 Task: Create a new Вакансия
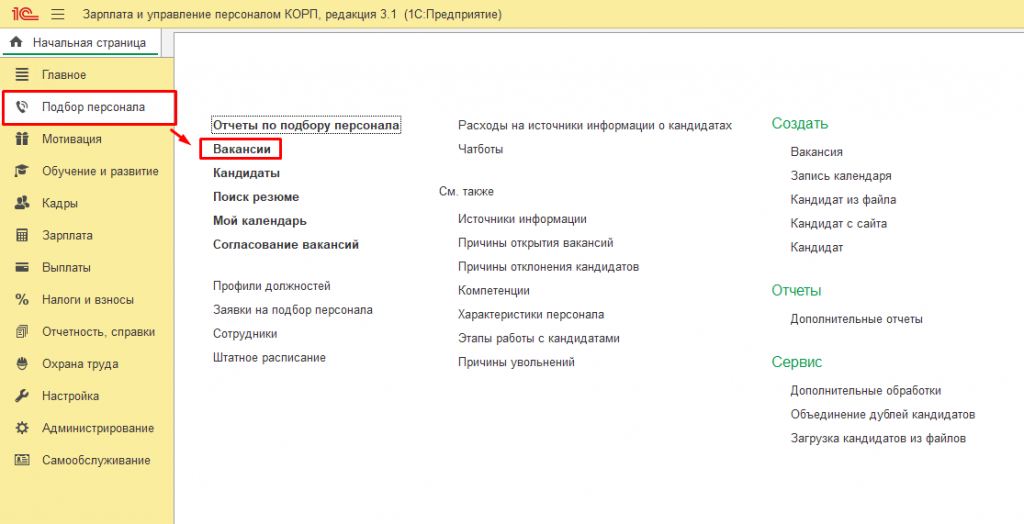[x=816, y=152]
